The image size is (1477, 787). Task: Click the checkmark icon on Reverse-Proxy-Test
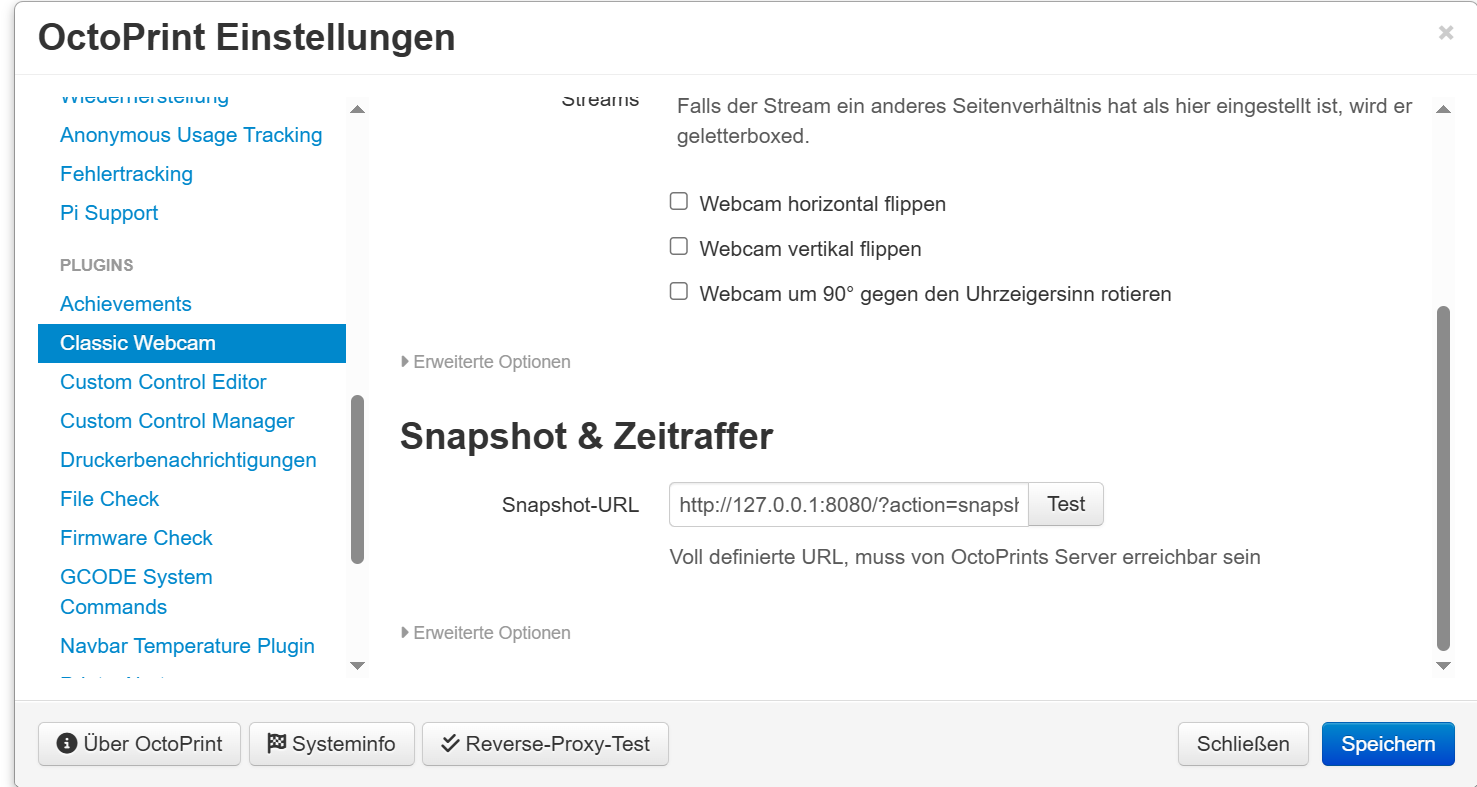click(x=450, y=744)
